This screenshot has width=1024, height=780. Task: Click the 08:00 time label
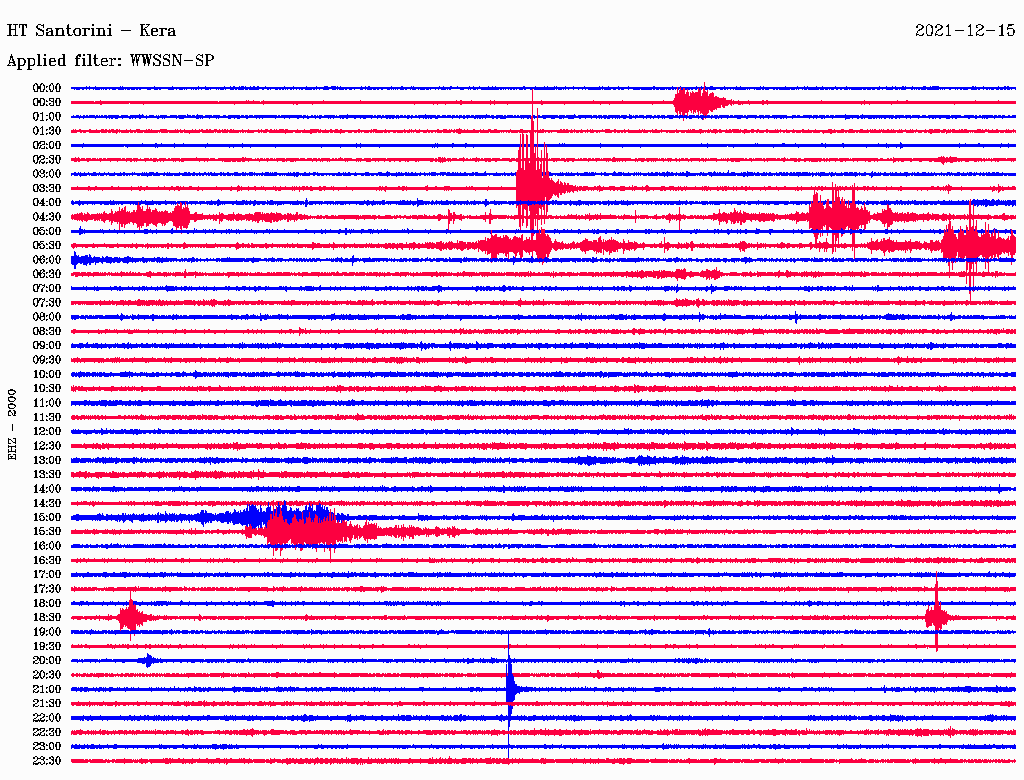coord(47,317)
